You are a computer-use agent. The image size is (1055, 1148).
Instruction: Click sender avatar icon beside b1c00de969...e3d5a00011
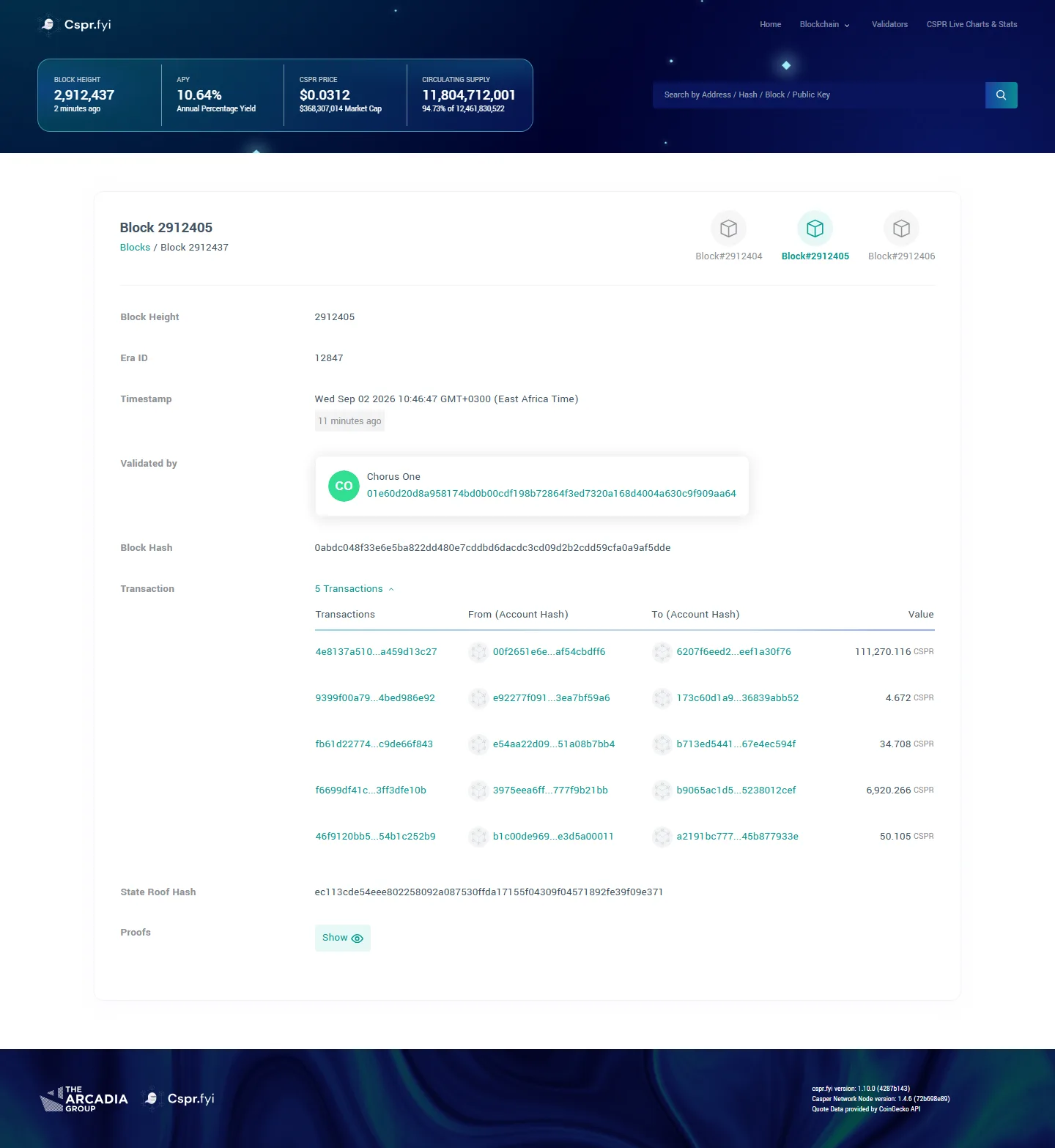tap(478, 837)
